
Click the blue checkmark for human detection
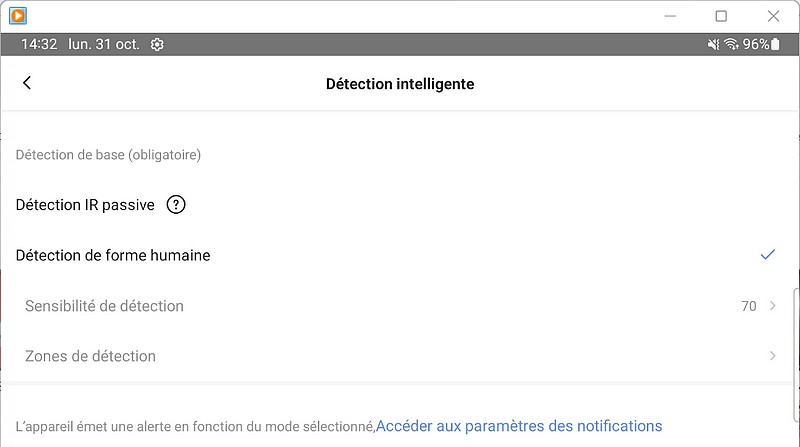(x=768, y=254)
